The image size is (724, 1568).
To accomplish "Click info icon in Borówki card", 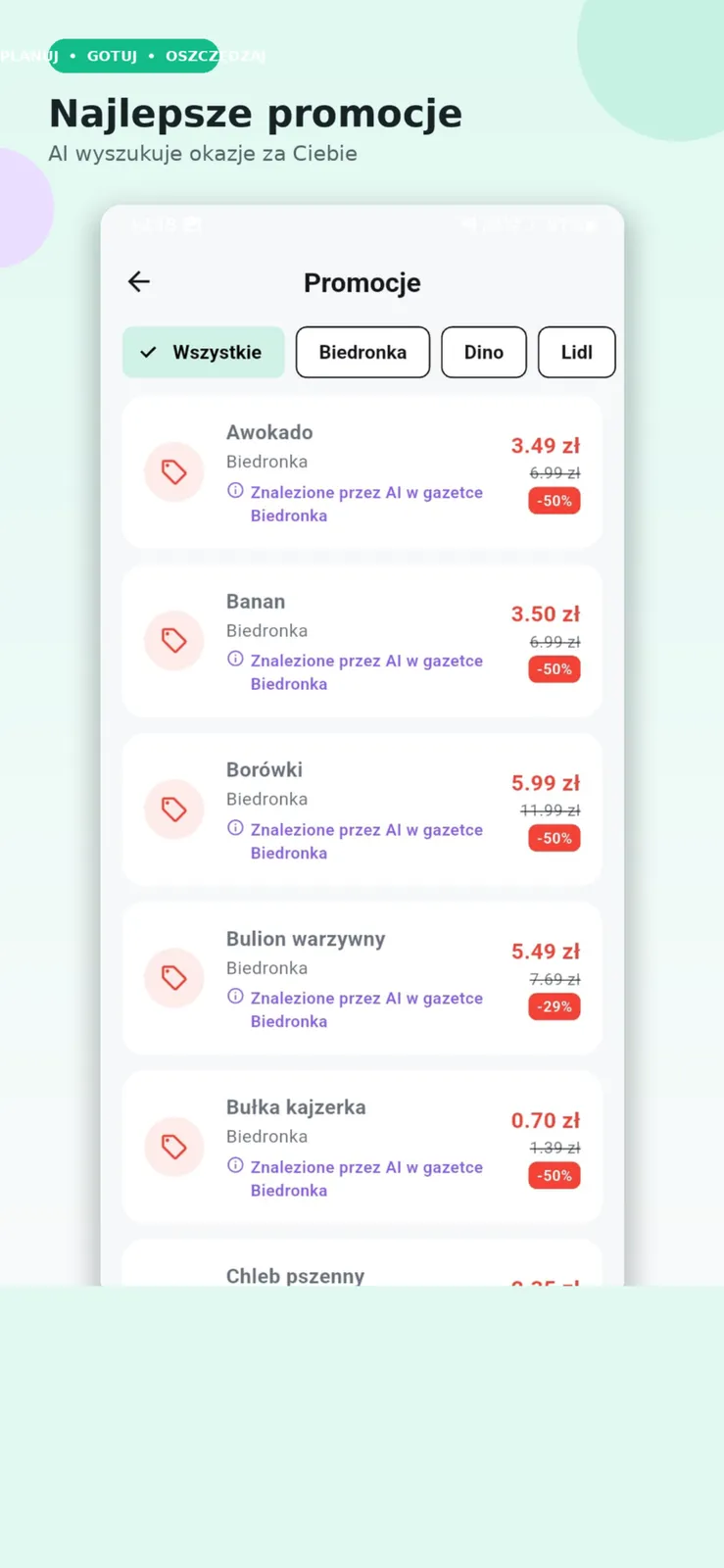I will pos(235,828).
